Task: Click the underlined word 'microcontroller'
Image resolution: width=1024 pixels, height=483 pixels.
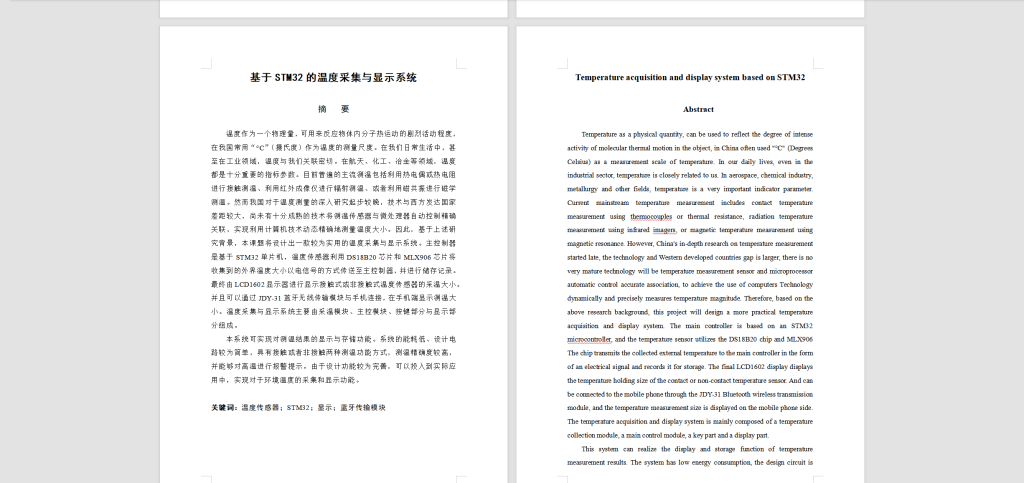Action: [x=589, y=339]
